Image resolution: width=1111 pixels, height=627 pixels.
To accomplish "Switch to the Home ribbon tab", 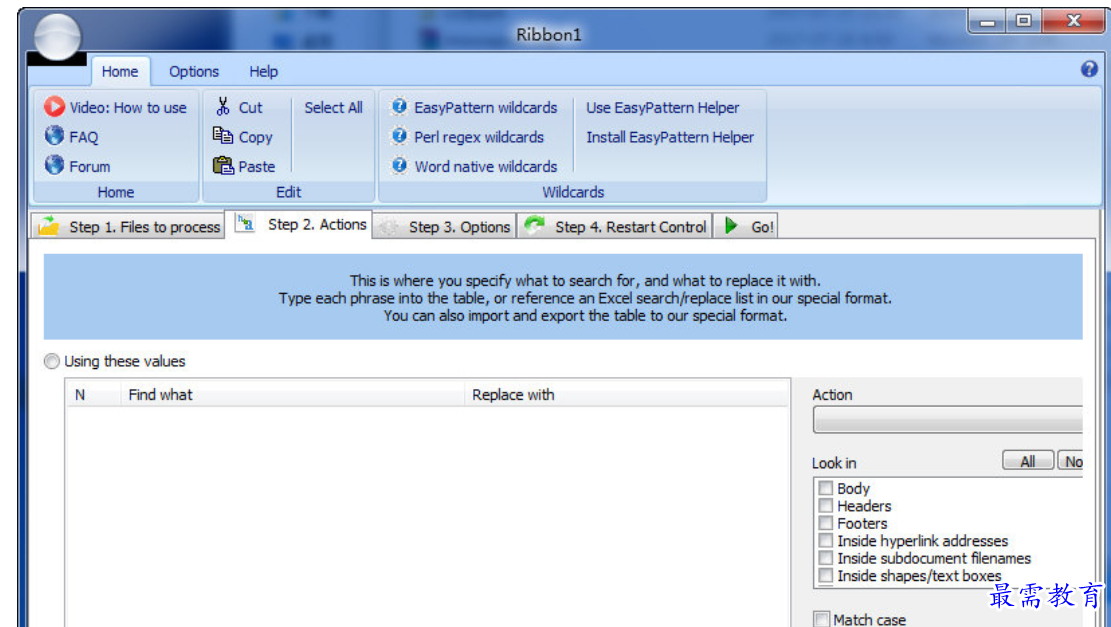I will (120, 72).
